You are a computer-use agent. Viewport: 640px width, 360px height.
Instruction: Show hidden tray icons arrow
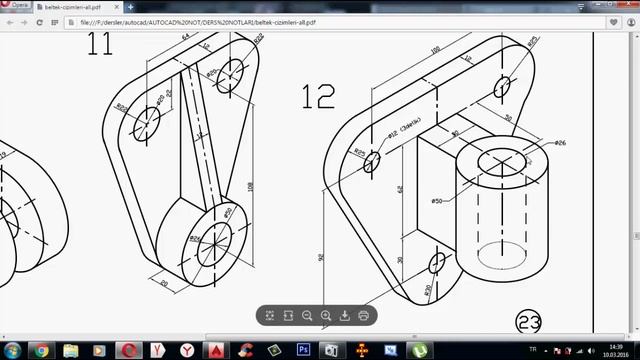[x=546, y=351]
